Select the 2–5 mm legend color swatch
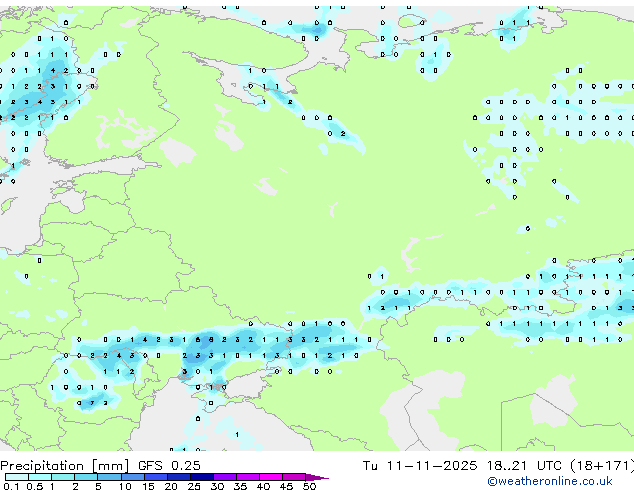Image resolution: width=634 pixels, height=490 pixels. click(86, 477)
